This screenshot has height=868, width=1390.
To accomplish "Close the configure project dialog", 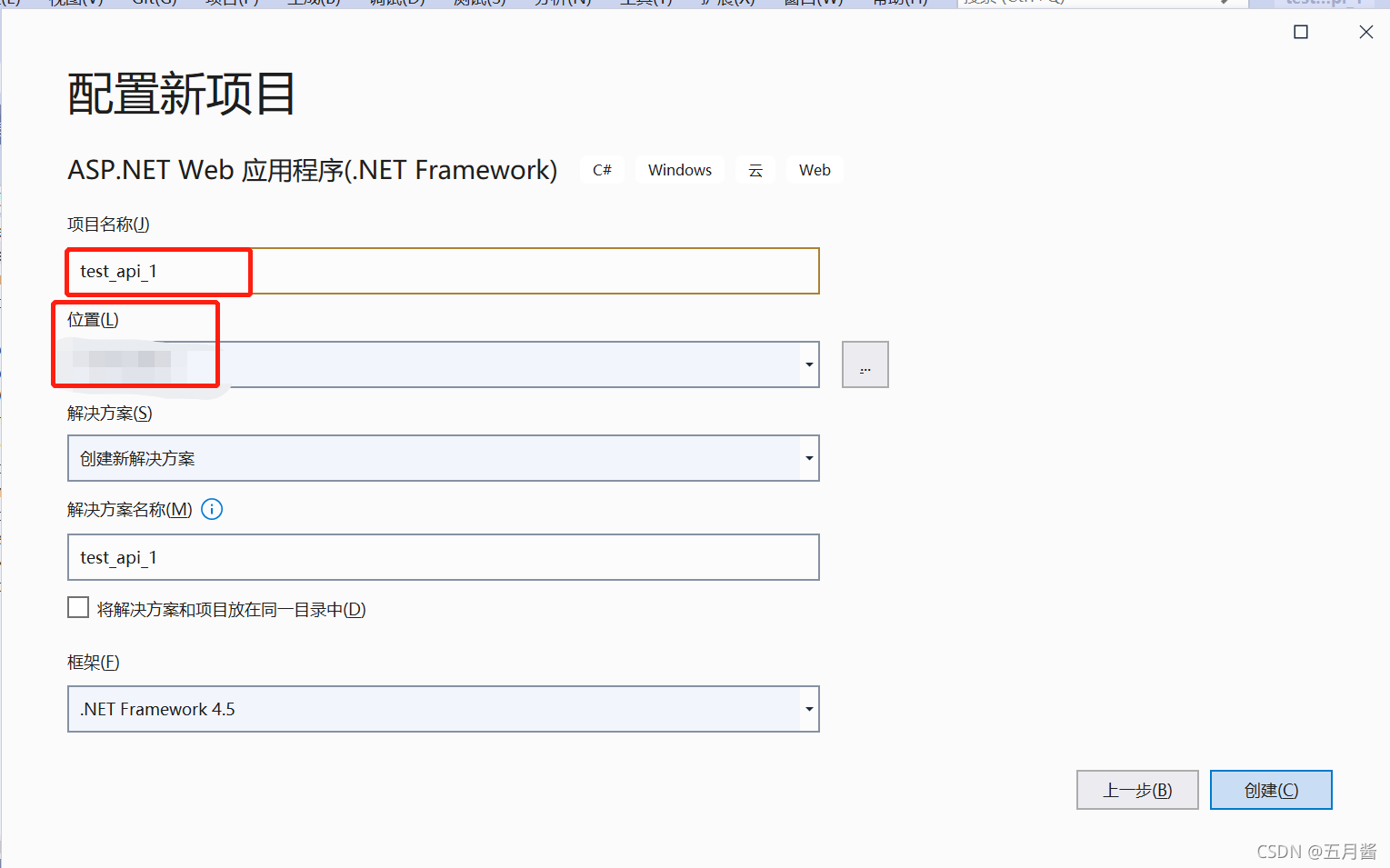I will (1365, 32).
